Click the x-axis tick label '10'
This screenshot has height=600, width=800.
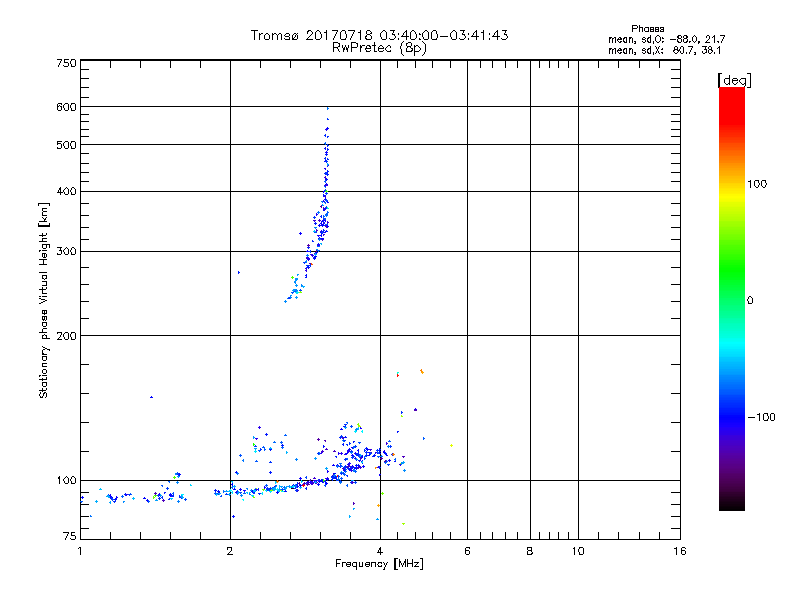(x=578, y=551)
